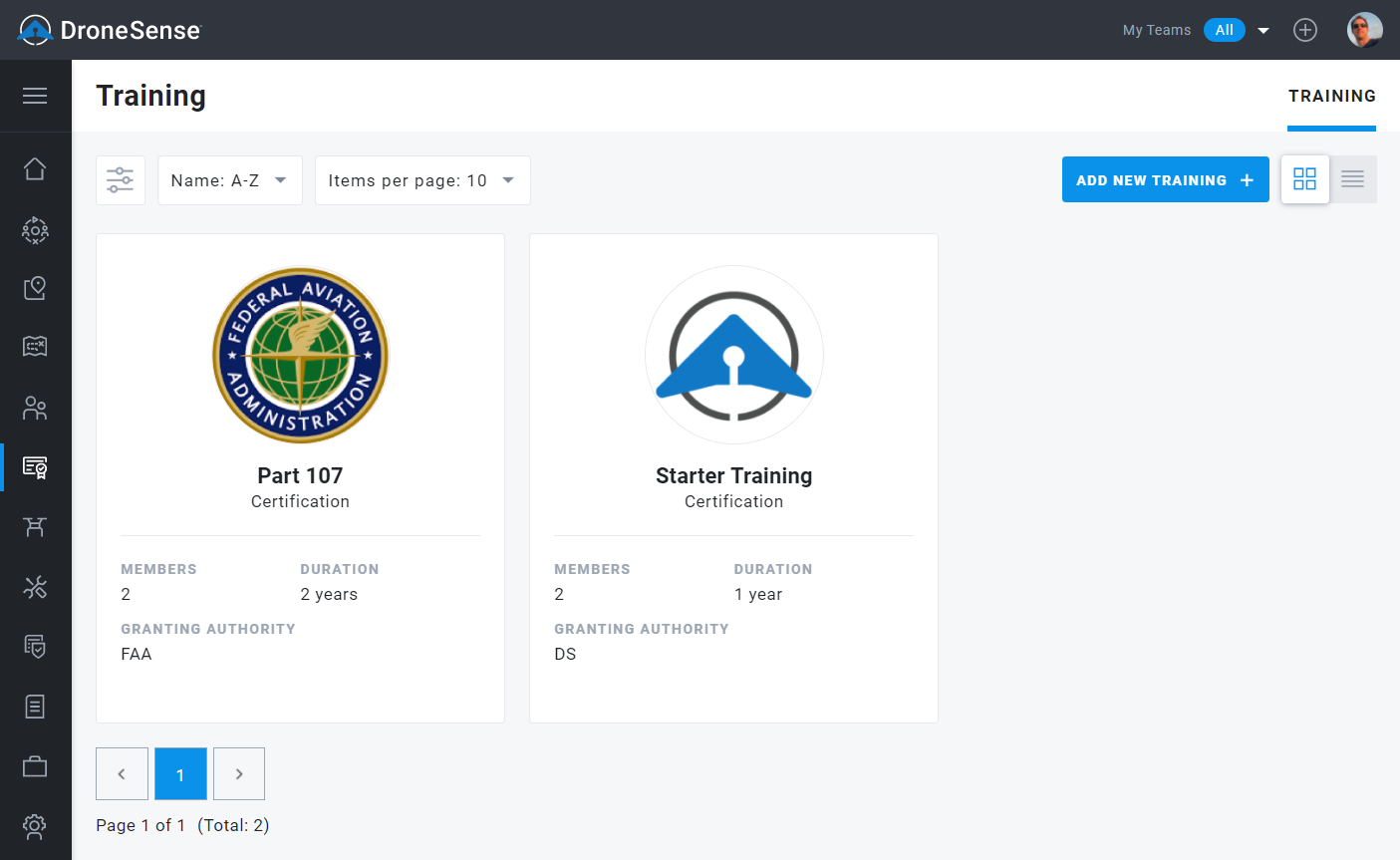Click the plus circle icon in header
This screenshot has height=860, width=1400.
click(1305, 30)
